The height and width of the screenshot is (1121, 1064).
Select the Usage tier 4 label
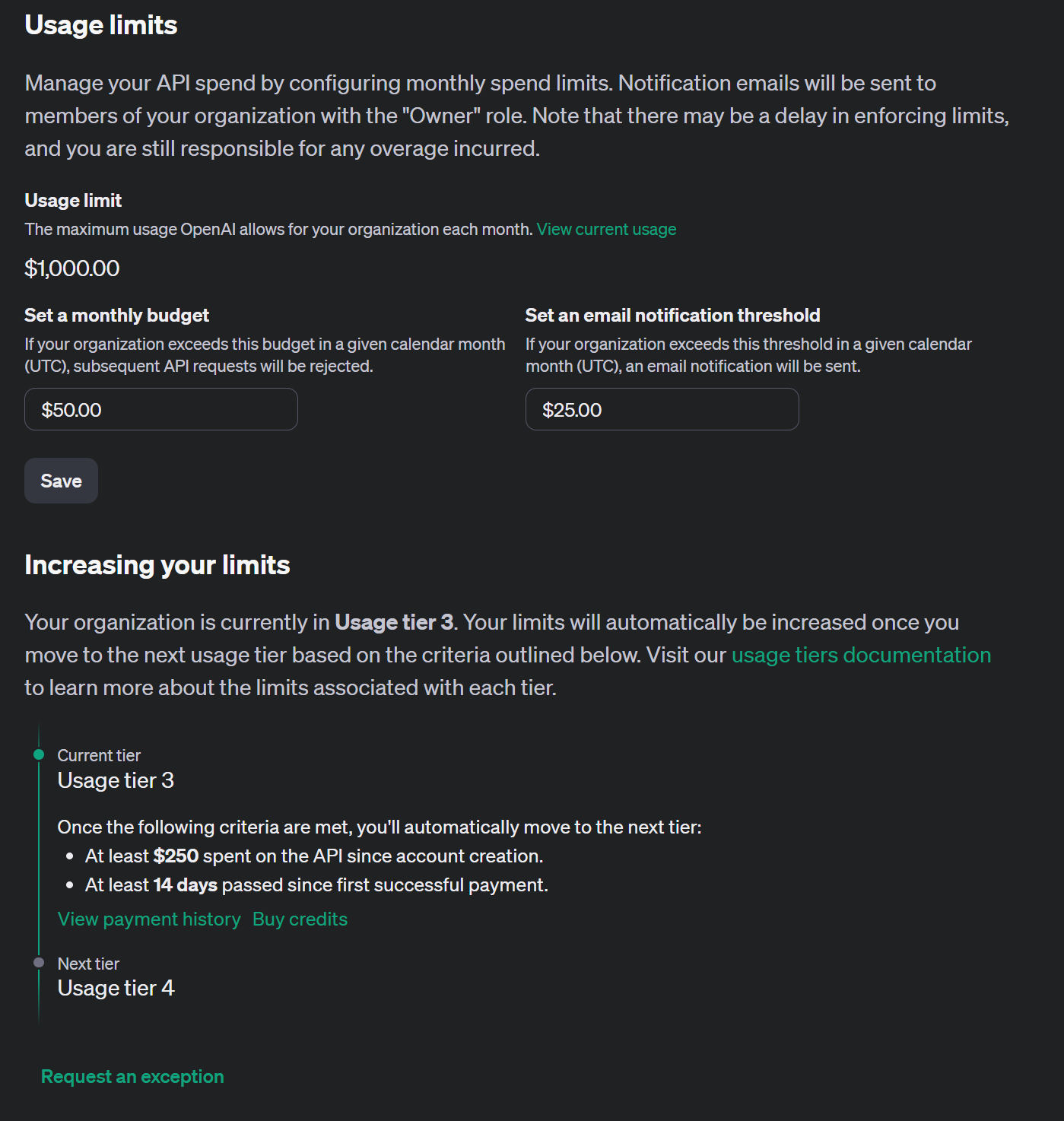(x=116, y=988)
